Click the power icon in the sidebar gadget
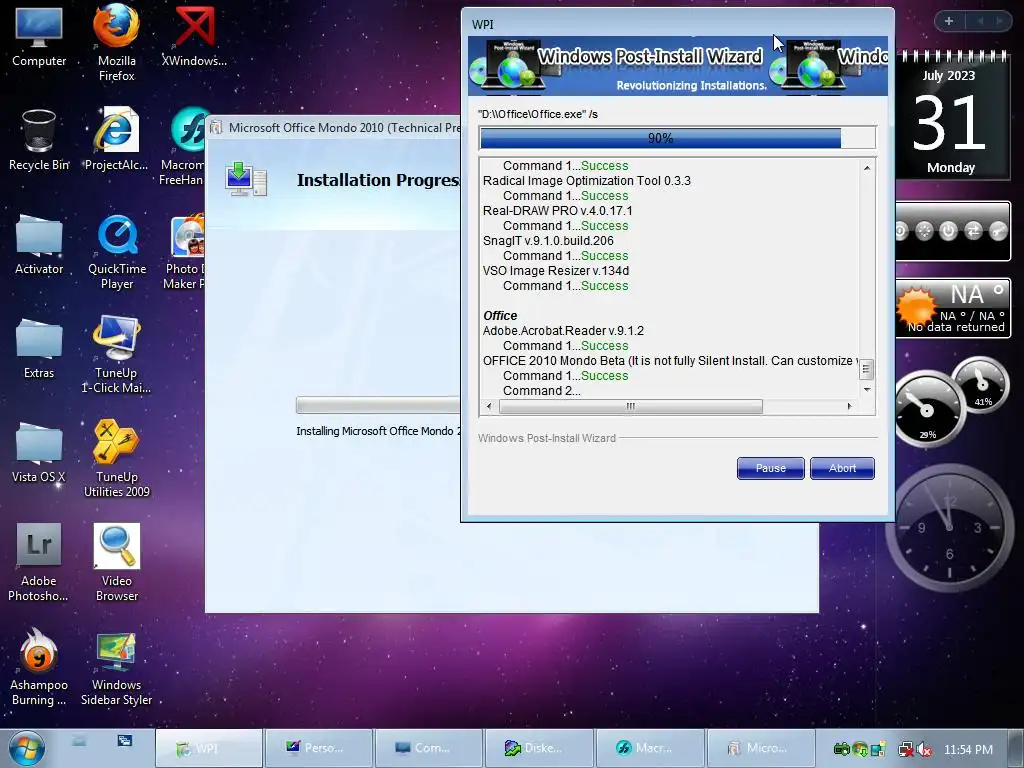 (948, 231)
